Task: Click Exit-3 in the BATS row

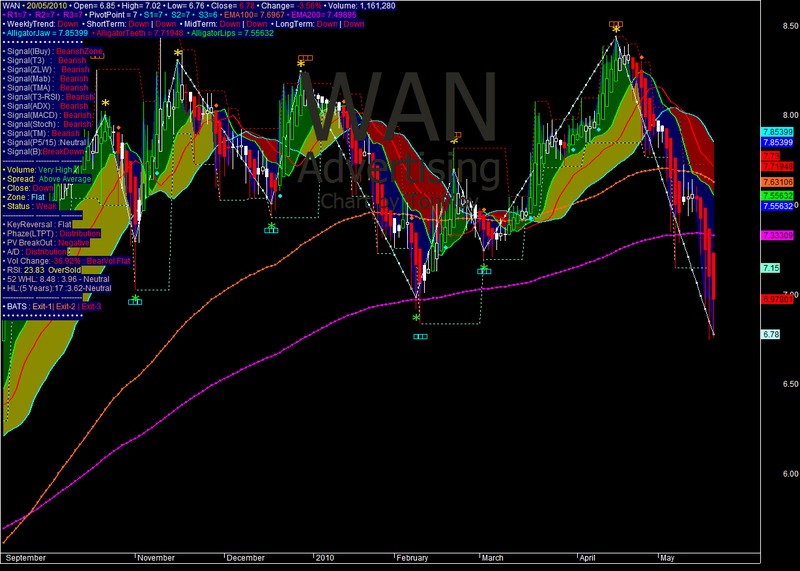Action: (91, 307)
